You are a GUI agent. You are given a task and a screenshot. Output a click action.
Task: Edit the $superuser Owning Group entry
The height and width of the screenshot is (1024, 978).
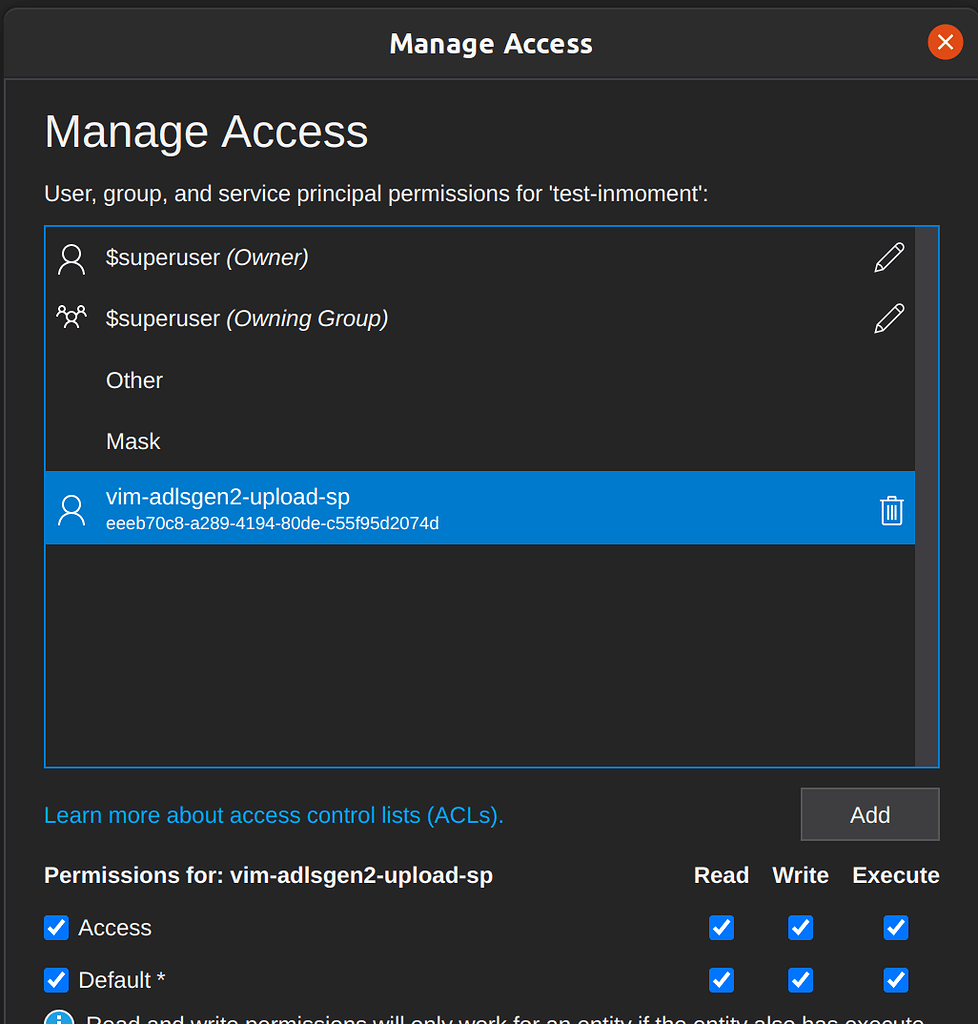(889, 317)
